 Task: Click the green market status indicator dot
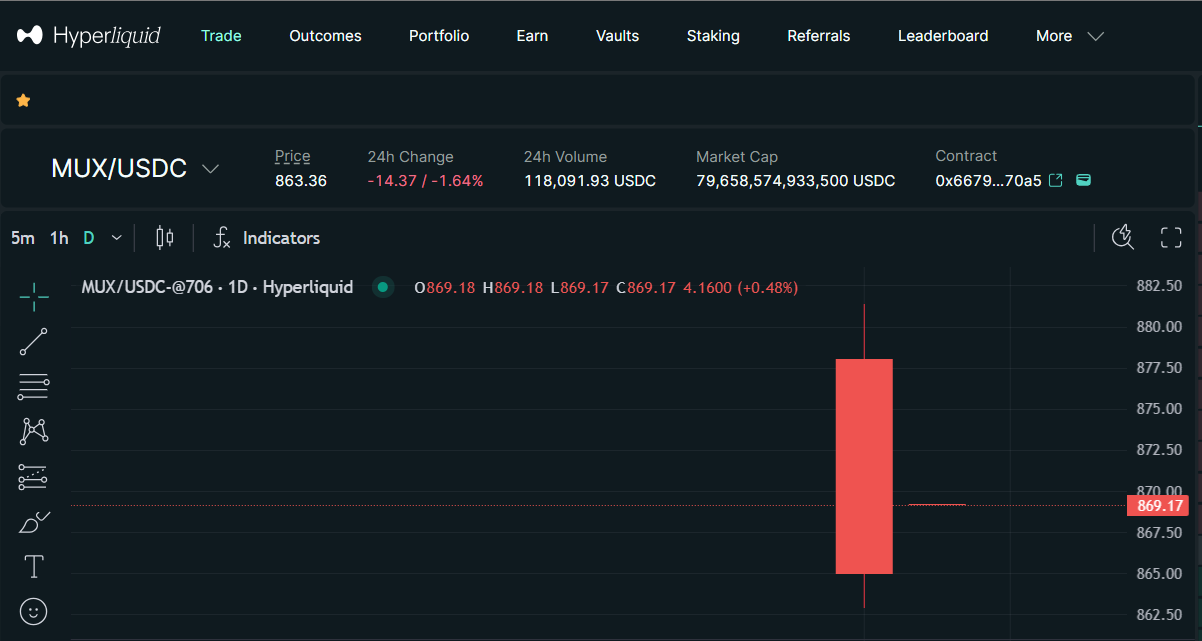tap(383, 288)
